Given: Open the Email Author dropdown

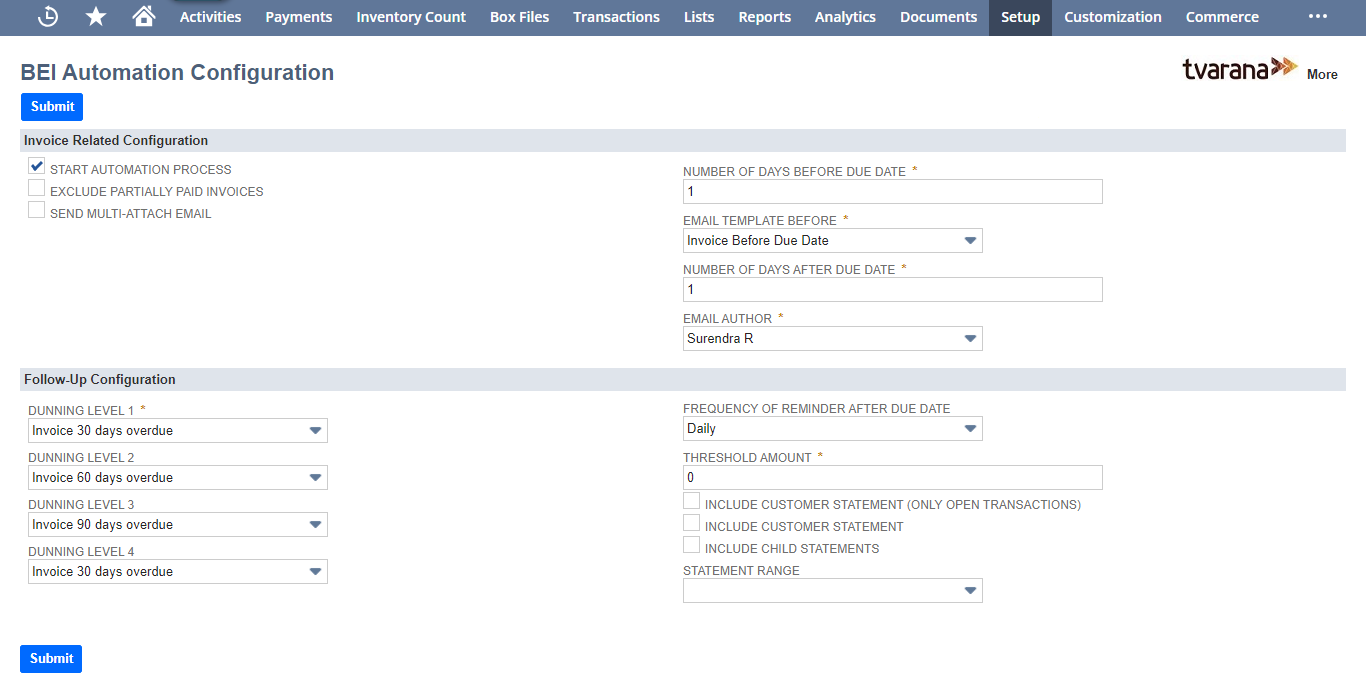Looking at the screenshot, I should (x=968, y=338).
